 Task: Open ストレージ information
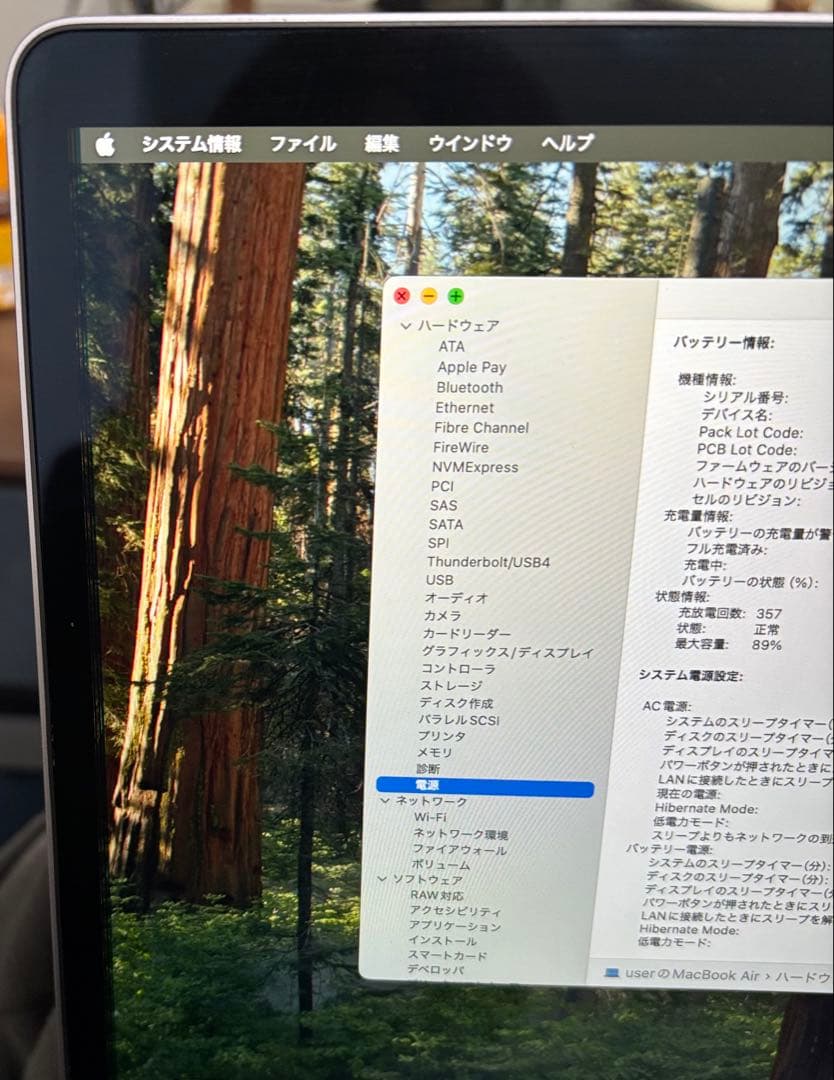(x=451, y=683)
